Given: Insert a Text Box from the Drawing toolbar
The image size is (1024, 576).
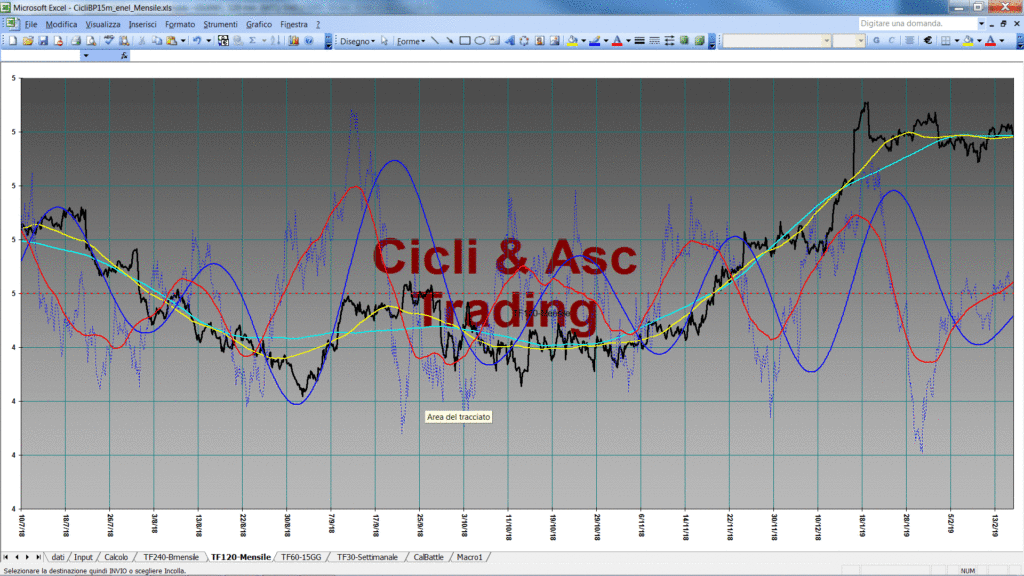Looking at the screenshot, I should 494,40.
